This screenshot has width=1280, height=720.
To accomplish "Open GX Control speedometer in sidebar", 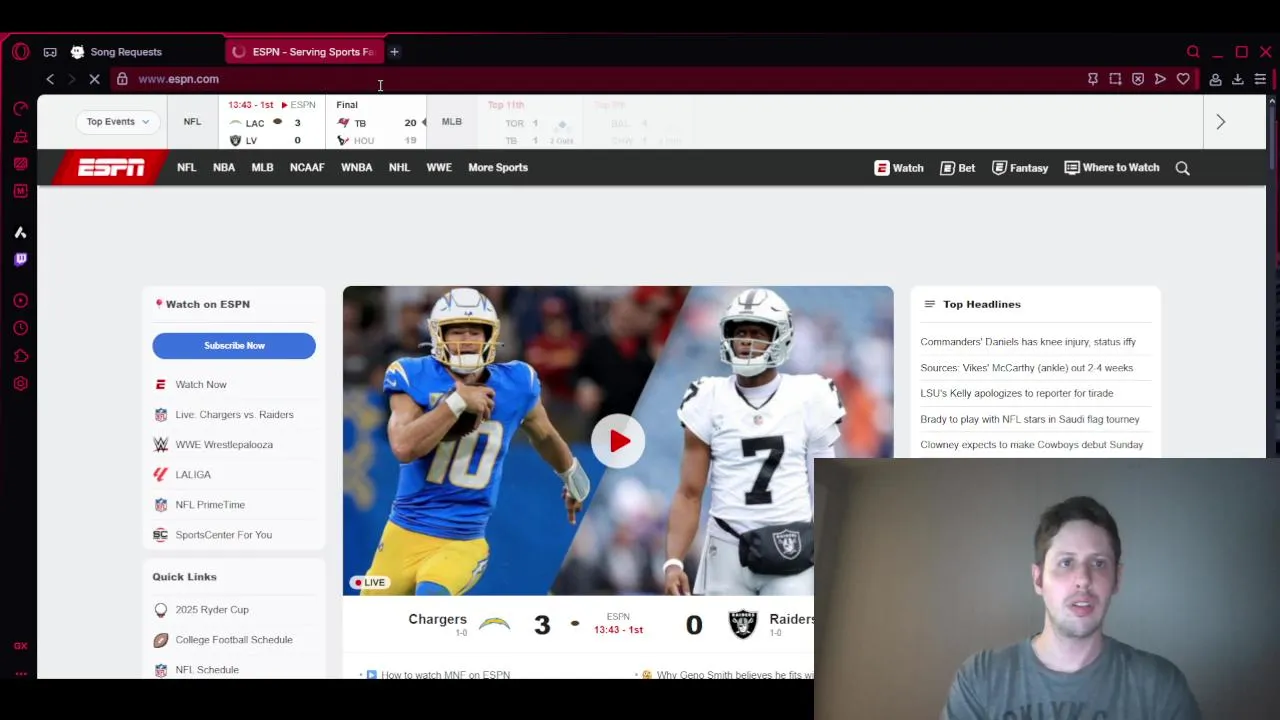I will pos(20,108).
